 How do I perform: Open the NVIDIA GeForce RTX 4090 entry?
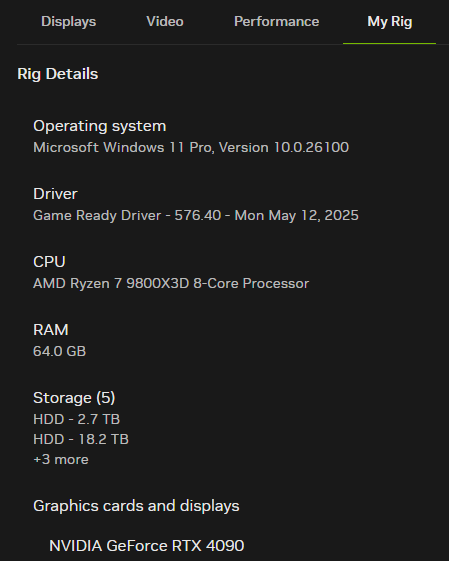[x=147, y=546]
